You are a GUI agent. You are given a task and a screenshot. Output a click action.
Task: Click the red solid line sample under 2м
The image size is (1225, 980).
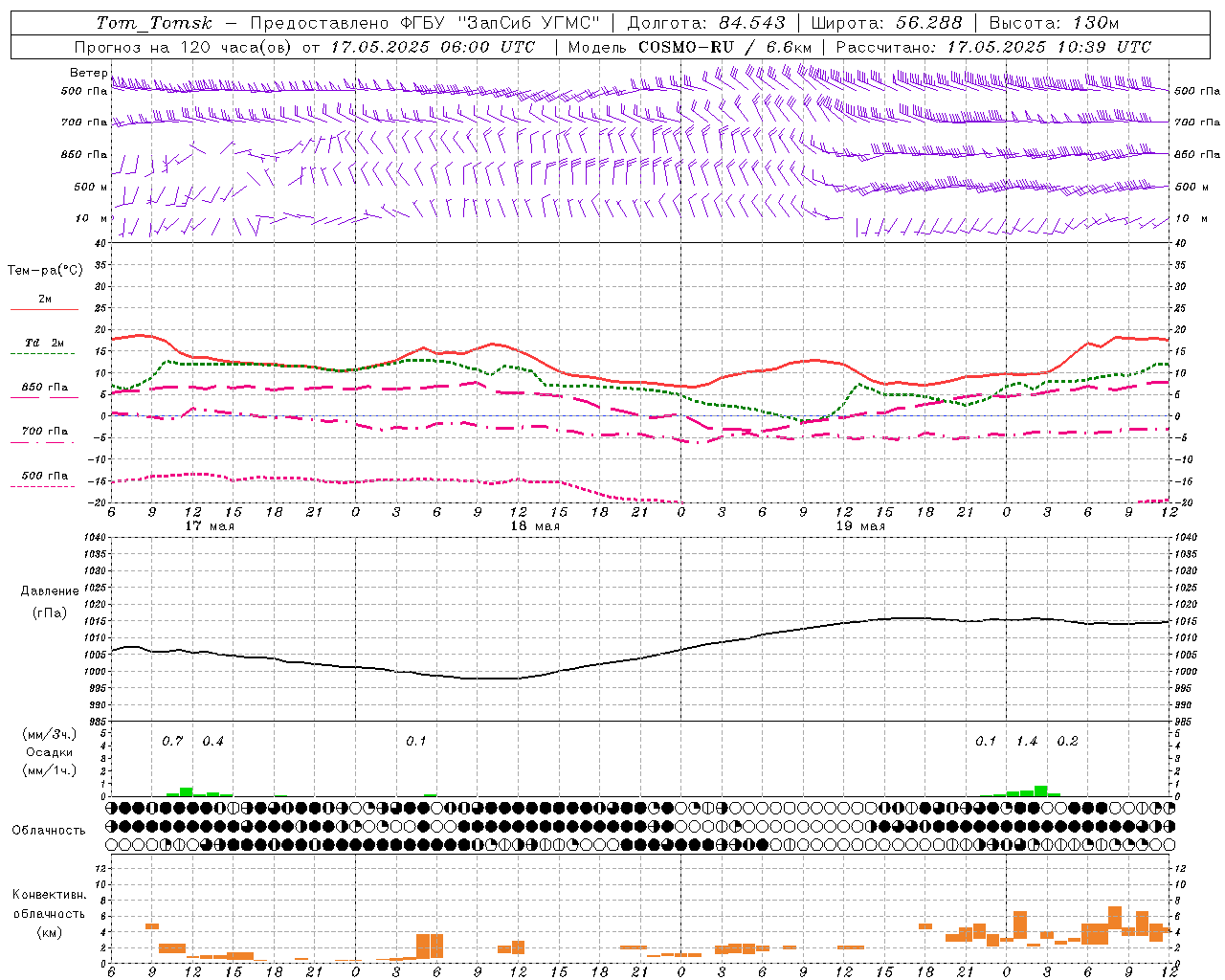point(44,310)
